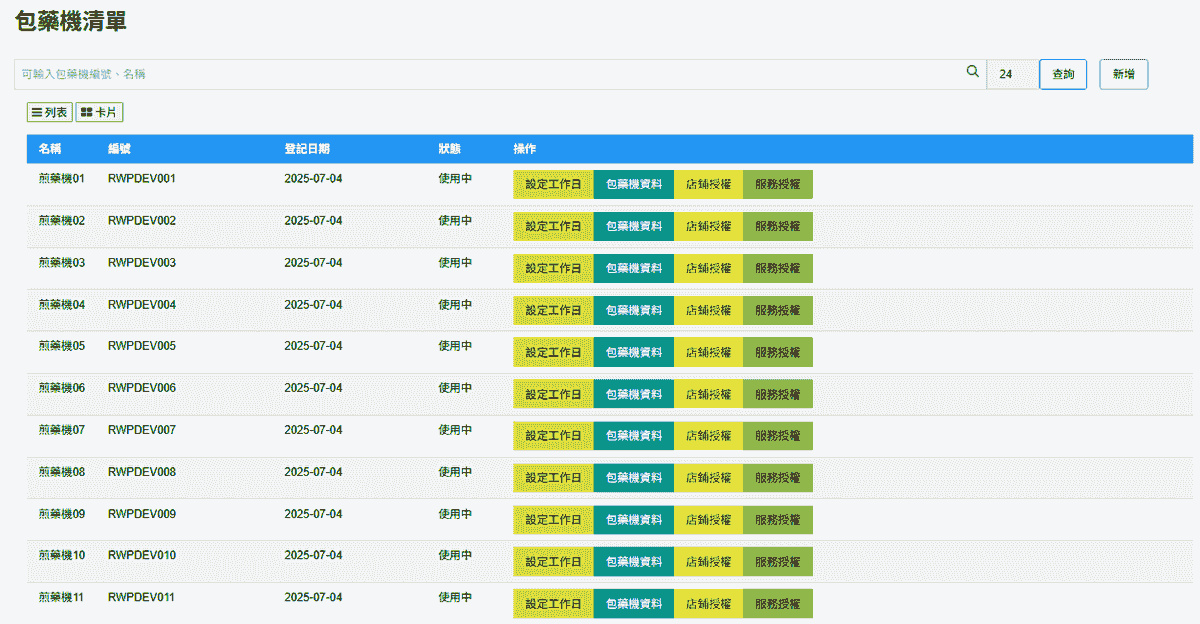Switch to 卡片 card view
1200x624 pixels.
[x=100, y=113]
